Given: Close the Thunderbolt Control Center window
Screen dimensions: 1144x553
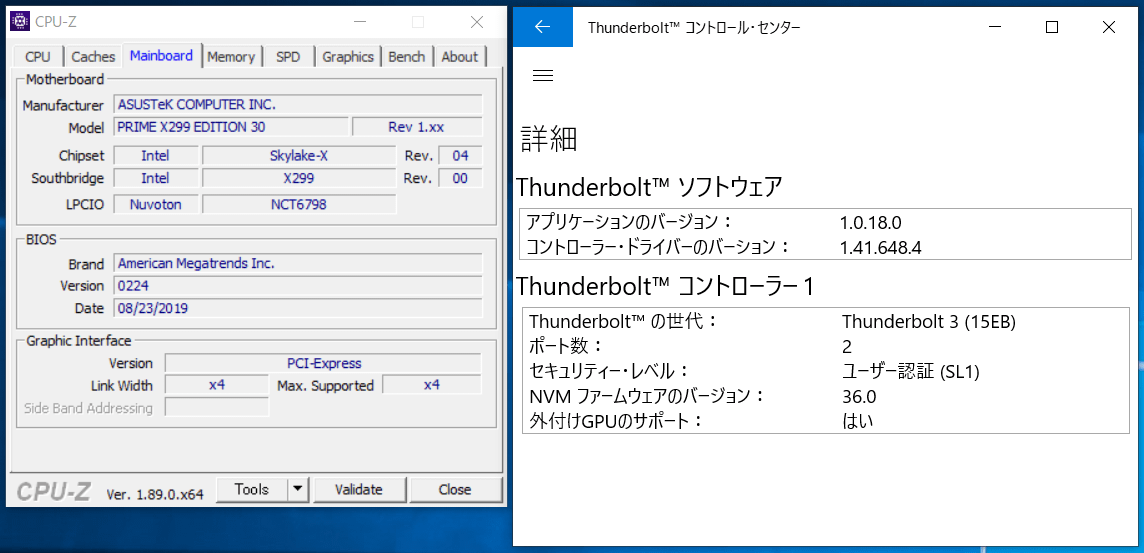Looking at the screenshot, I should 1109,28.
